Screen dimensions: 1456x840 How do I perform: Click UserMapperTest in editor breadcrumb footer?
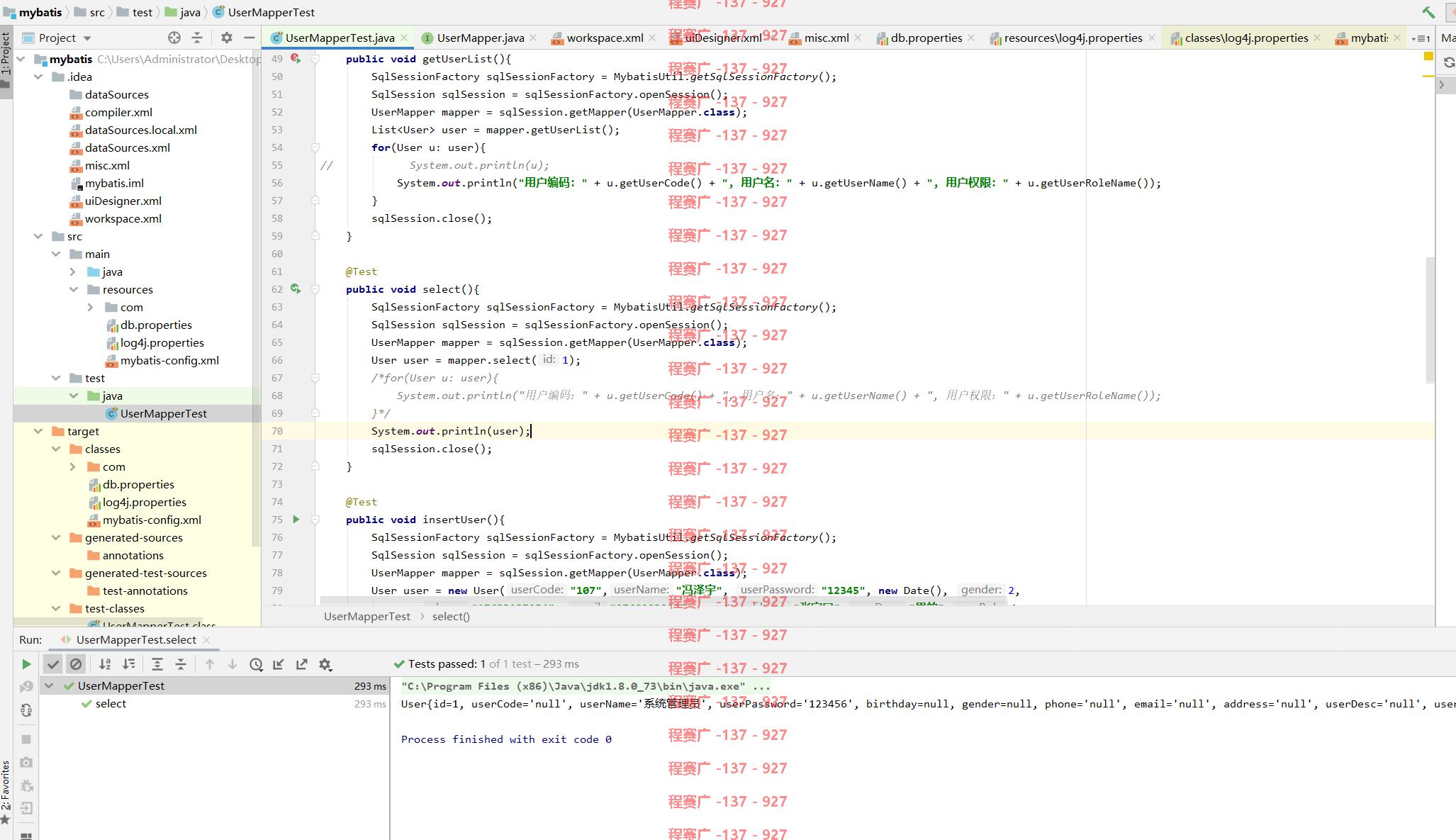[367, 616]
